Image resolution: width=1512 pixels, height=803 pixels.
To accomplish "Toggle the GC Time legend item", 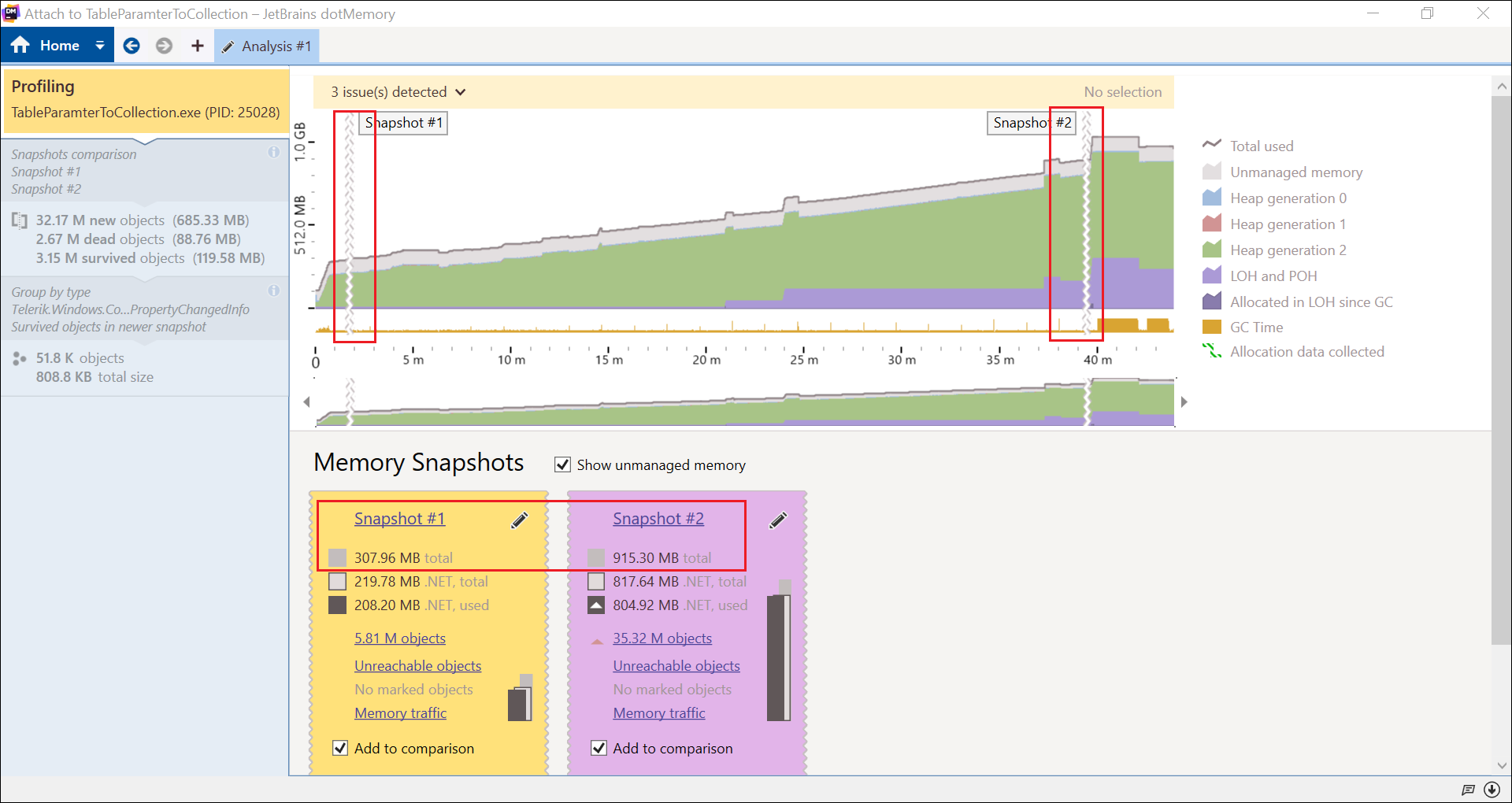I will 1243,327.
